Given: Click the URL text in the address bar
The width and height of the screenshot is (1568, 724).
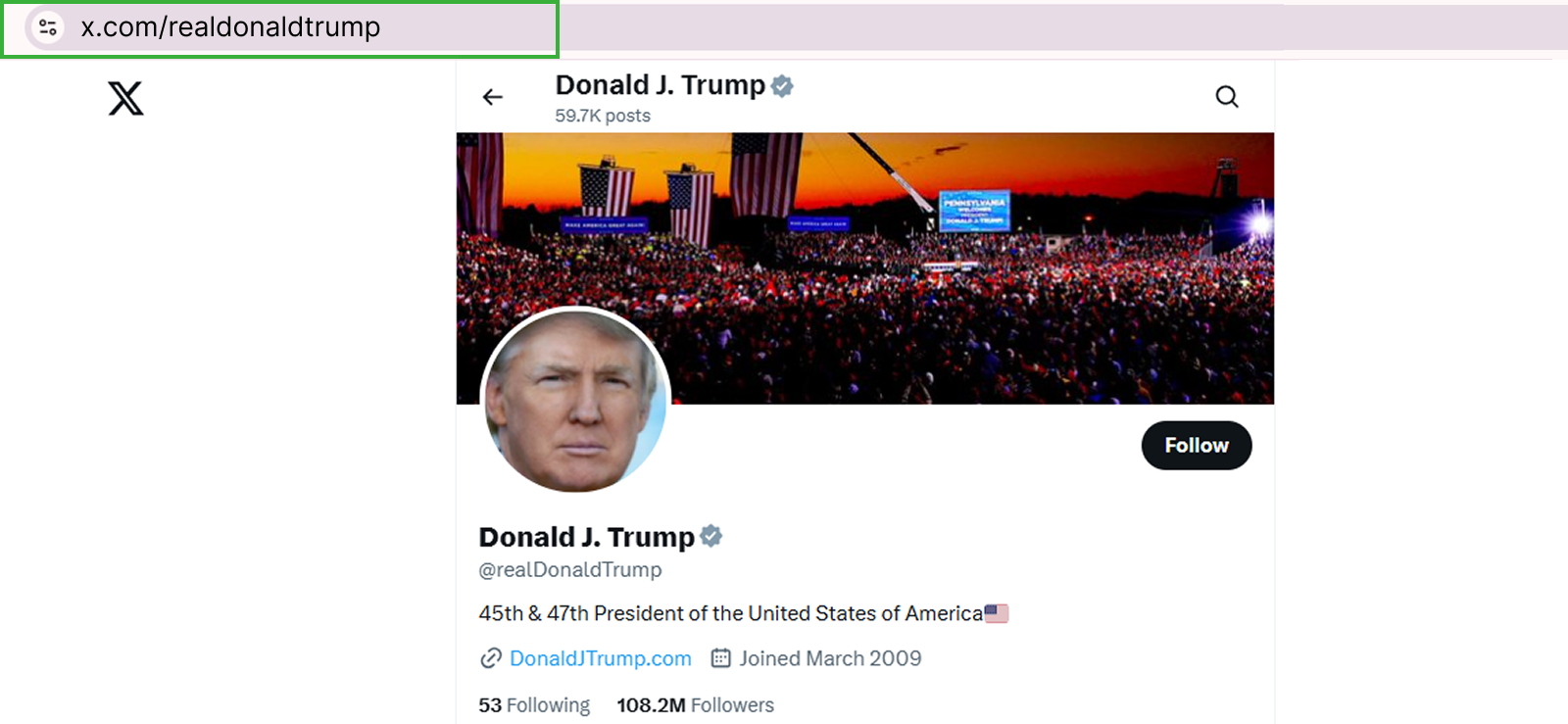Looking at the screenshot, I should (x=230, y=27).
